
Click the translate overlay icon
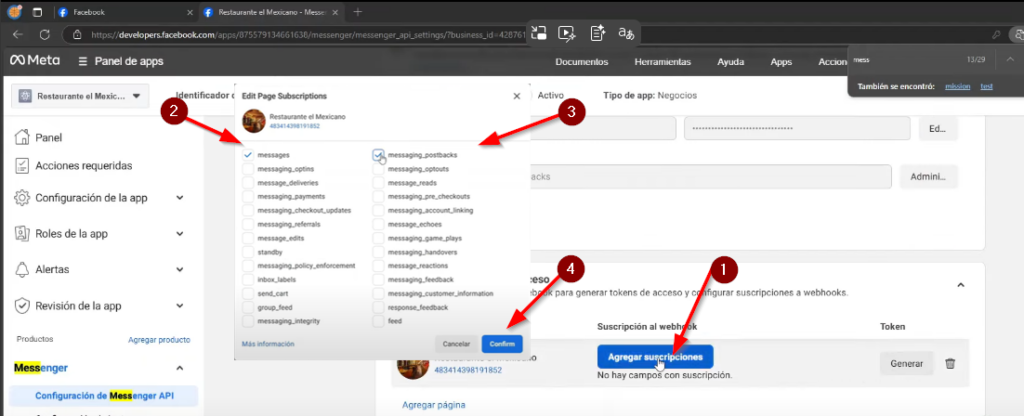click(x=626, y=33)
